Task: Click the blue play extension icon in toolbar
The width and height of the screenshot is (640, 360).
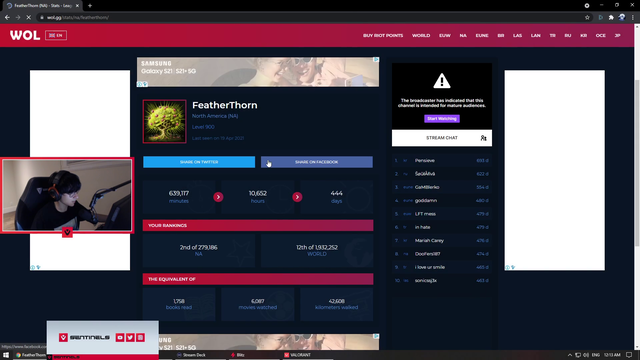Action: [x=600, y=18]
